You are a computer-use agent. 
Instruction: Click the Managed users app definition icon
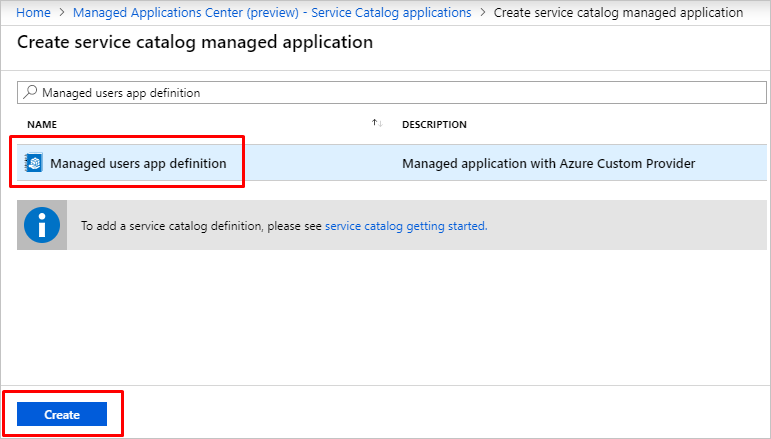click(34, 163)
